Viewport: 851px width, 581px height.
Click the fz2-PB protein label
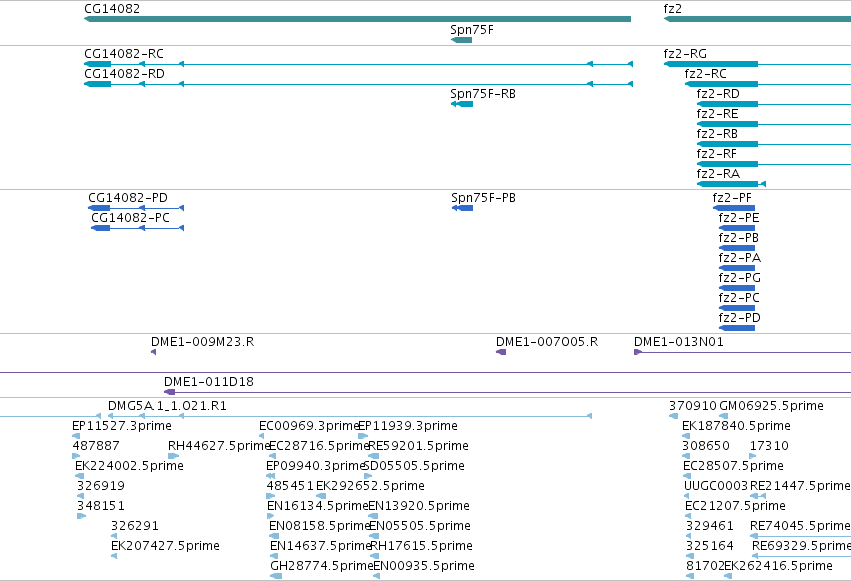tap(739, 238)
